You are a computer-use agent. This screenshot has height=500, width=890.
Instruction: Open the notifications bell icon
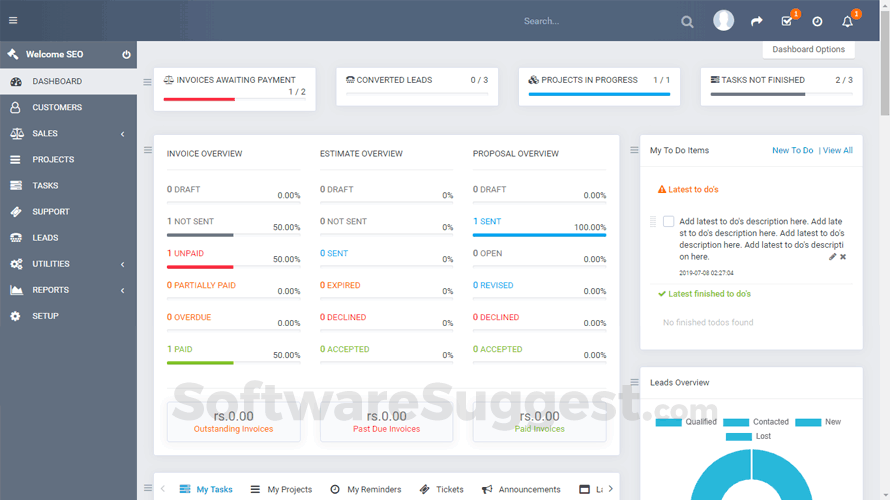[848, 21]
